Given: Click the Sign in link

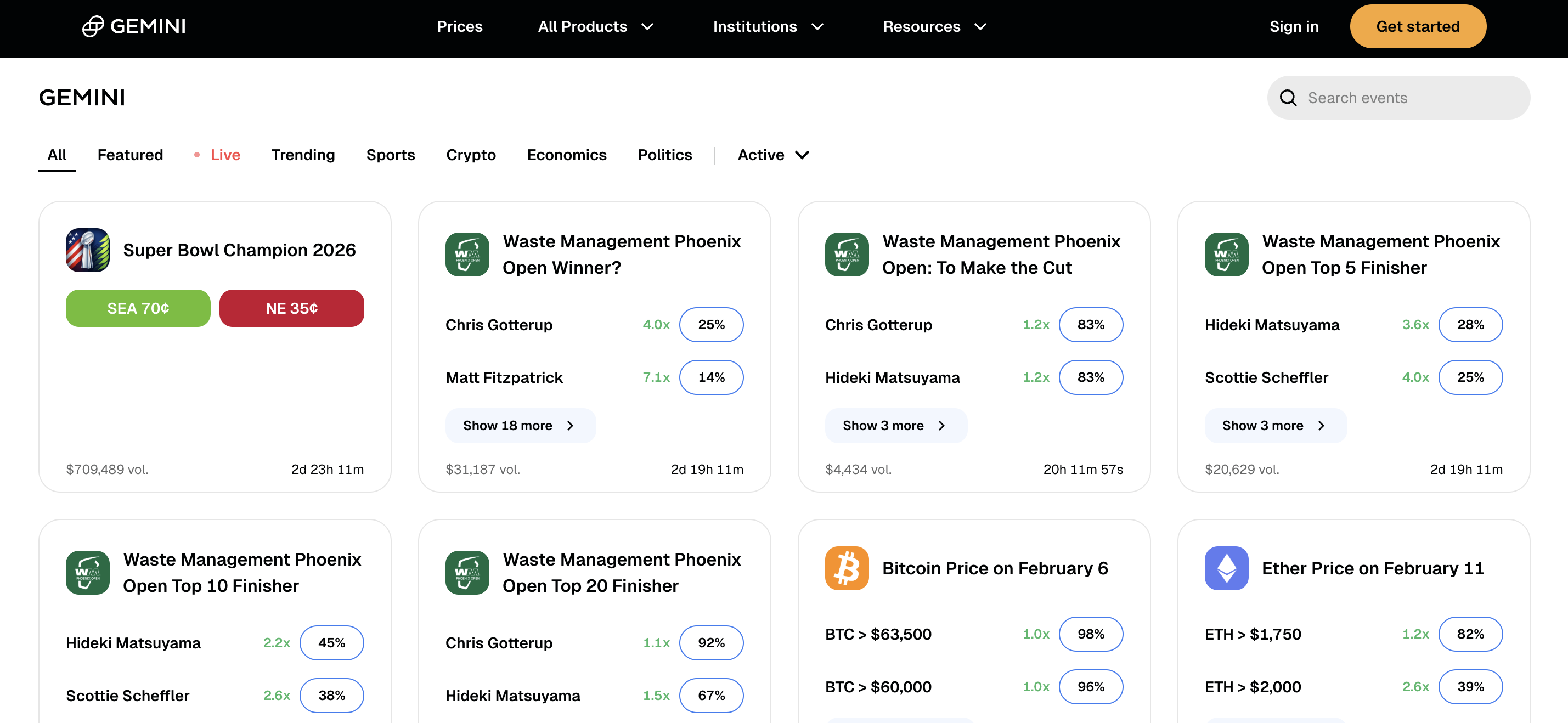Looking at the screenshot, I should pyautogui.click(x=1294, y=27).
